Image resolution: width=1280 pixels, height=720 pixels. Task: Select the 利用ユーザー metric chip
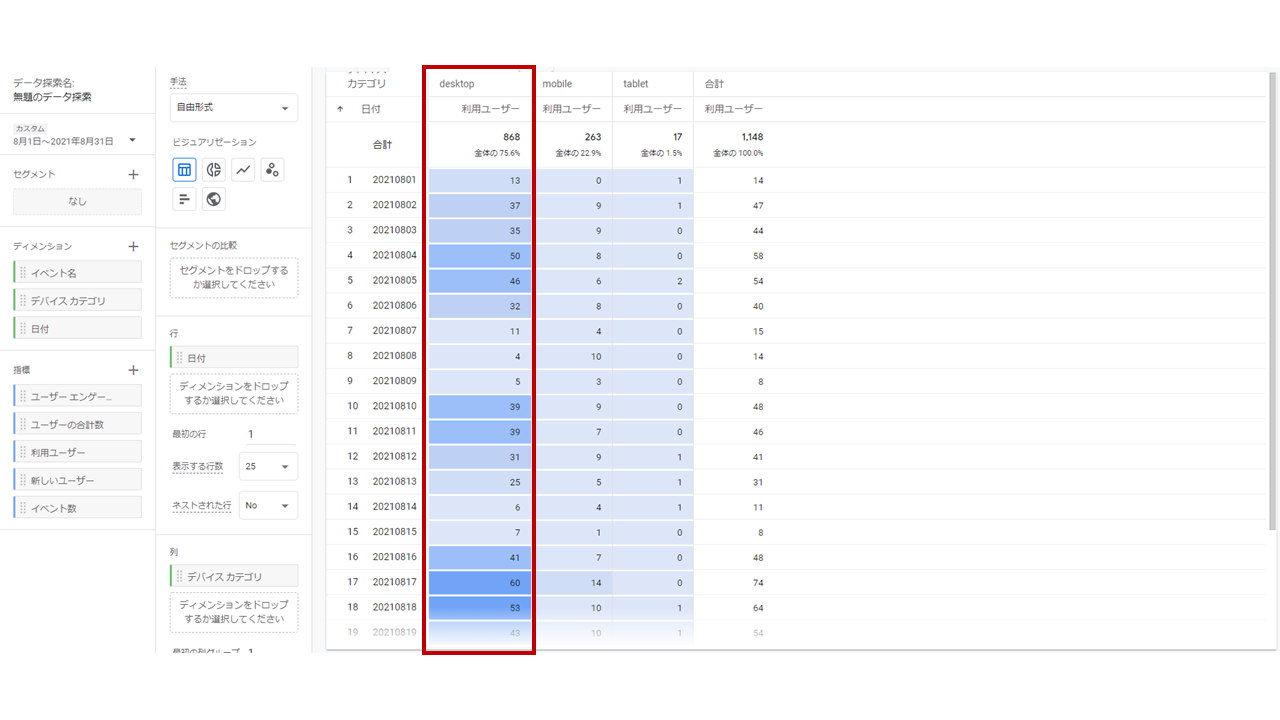click(x=77, y=451)
